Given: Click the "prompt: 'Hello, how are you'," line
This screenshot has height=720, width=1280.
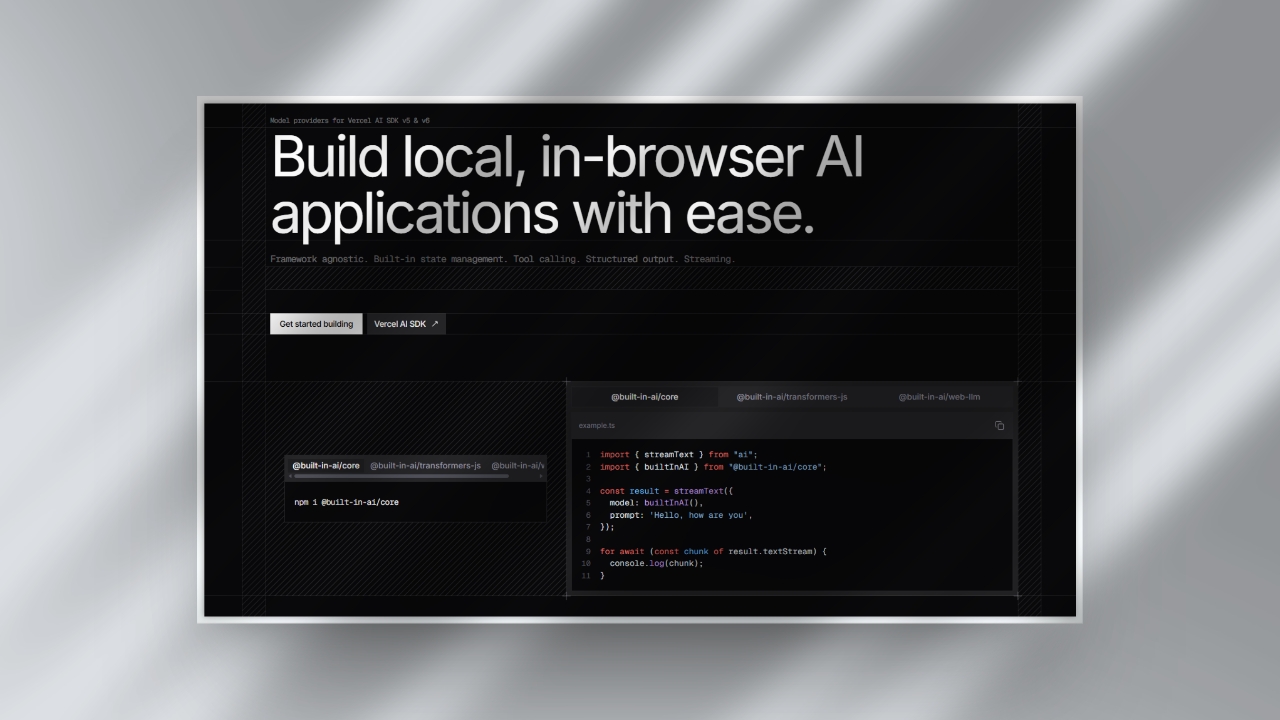Looking at the screenshot, I should click(681, 515).
